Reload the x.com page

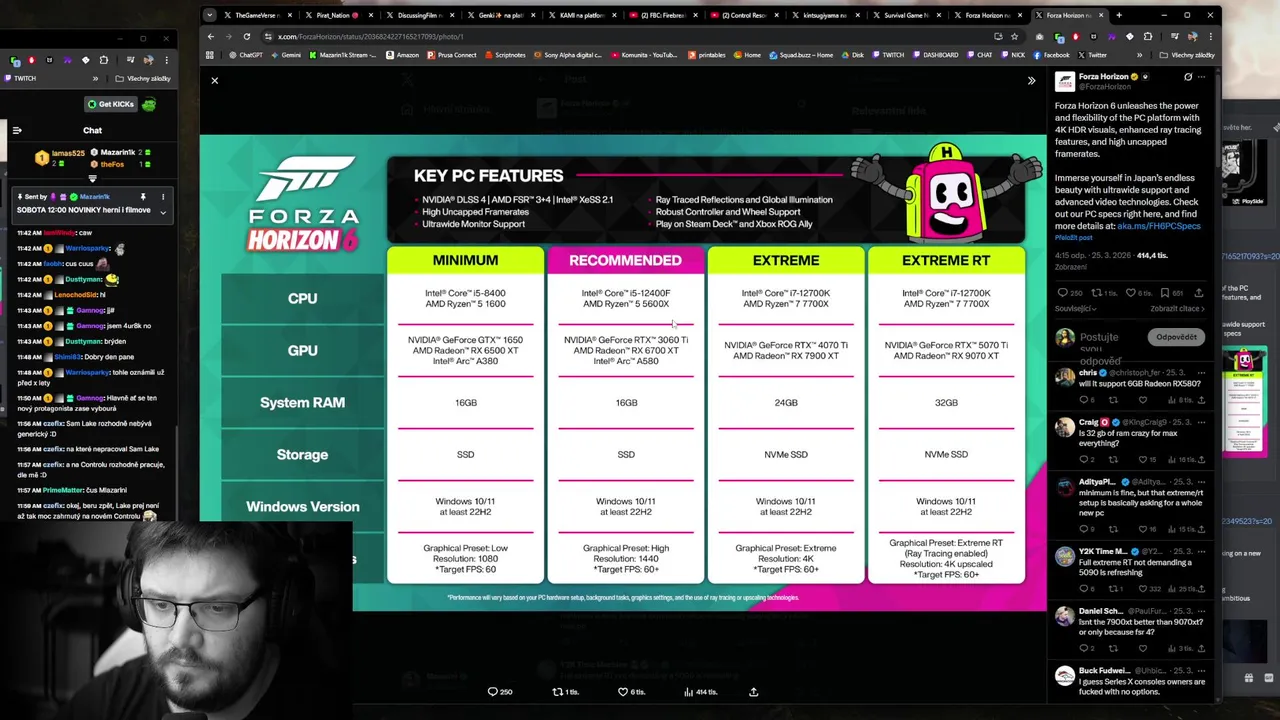click(x=246, y=36)
